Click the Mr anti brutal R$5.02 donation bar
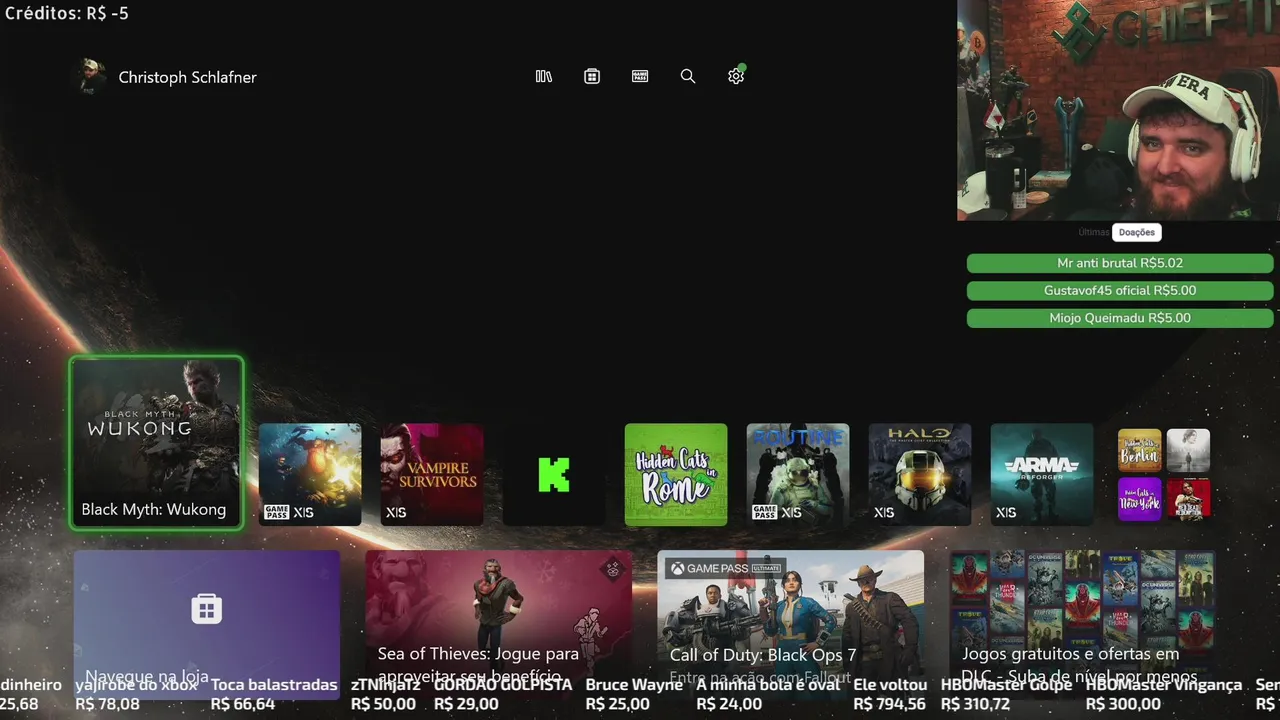1280x720 pixels. 1120,263
